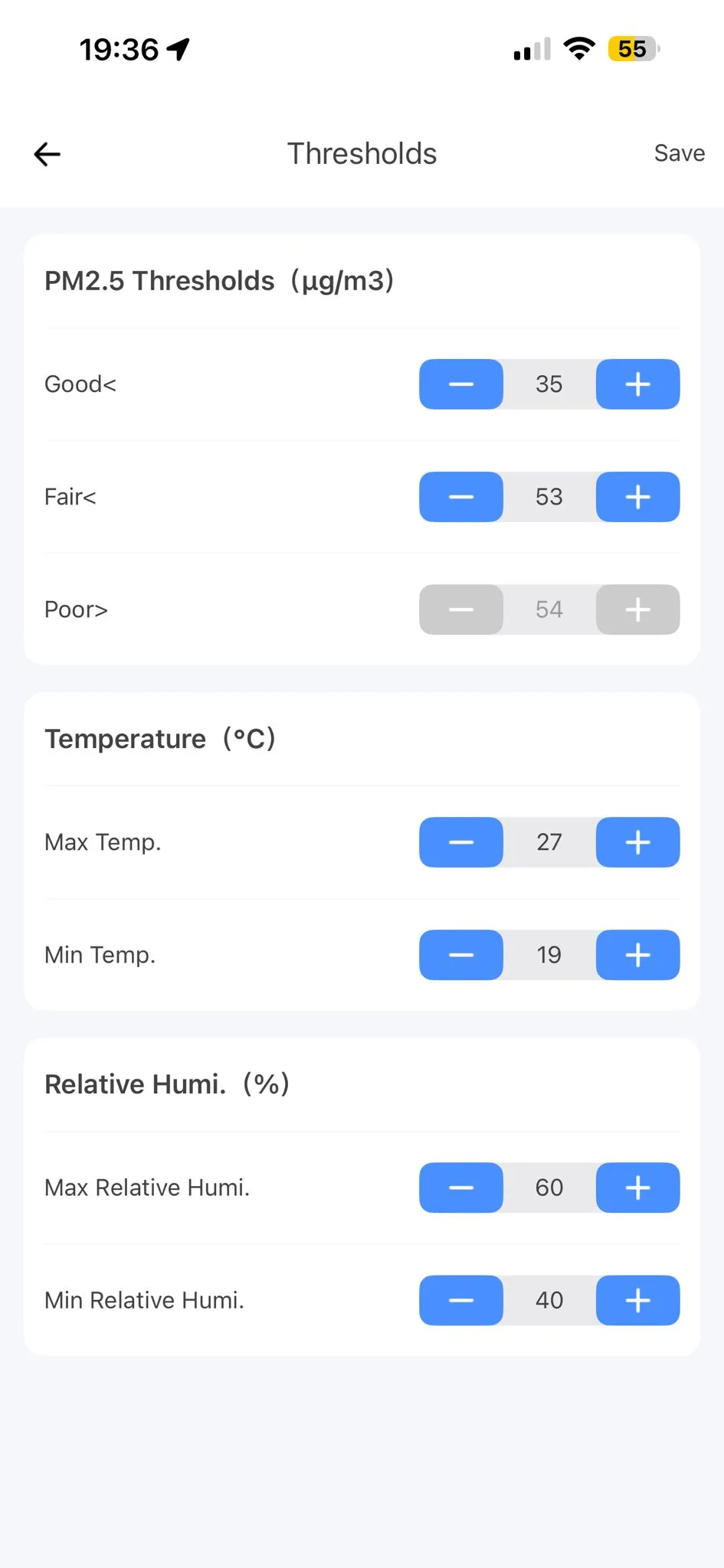The image size is (724, 1568).
Task: Save the threshold settings
Action: pos(679,153)
